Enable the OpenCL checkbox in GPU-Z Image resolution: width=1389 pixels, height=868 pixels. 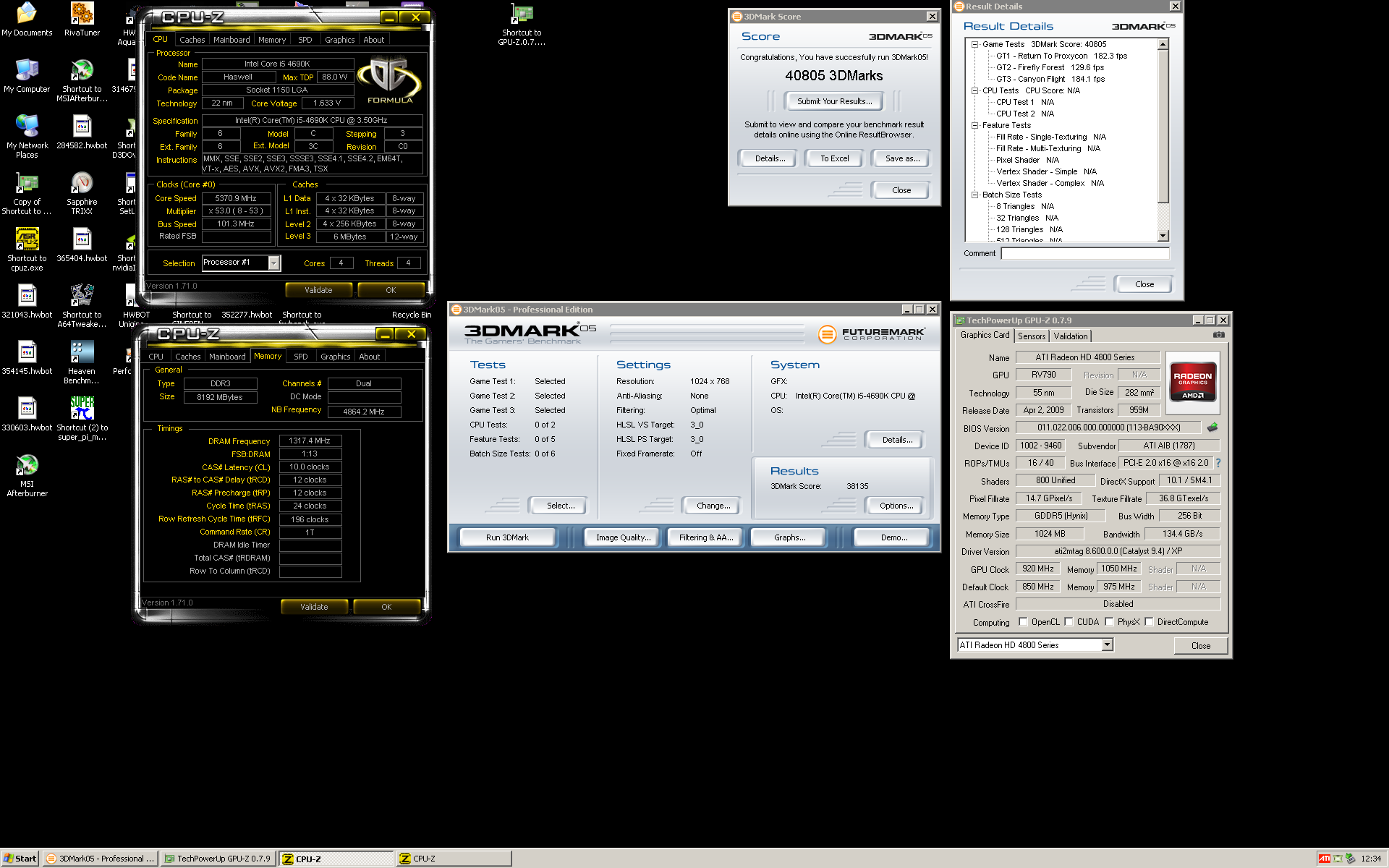pos(1023,622)
